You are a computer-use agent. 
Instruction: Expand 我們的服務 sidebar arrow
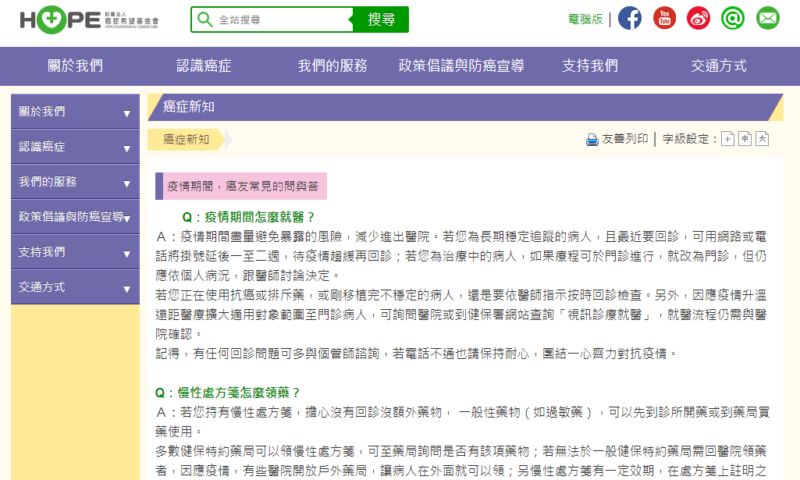126,183
